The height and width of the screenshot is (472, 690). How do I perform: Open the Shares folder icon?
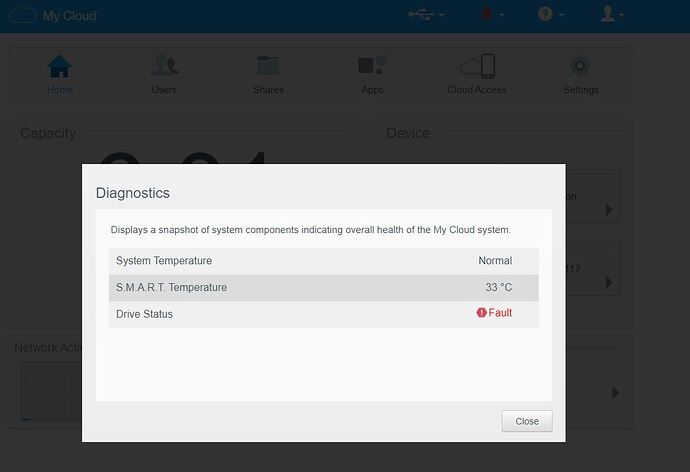coord(268,65)
